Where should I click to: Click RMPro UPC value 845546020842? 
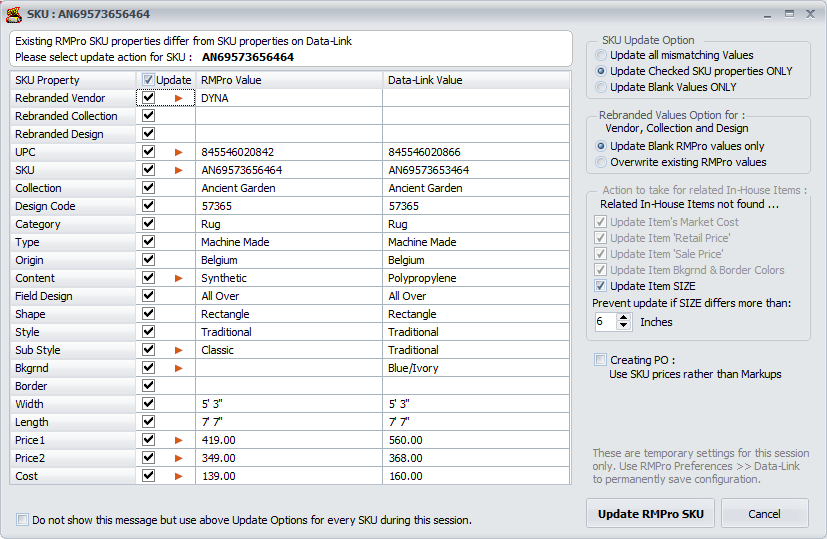coord(238,152)
